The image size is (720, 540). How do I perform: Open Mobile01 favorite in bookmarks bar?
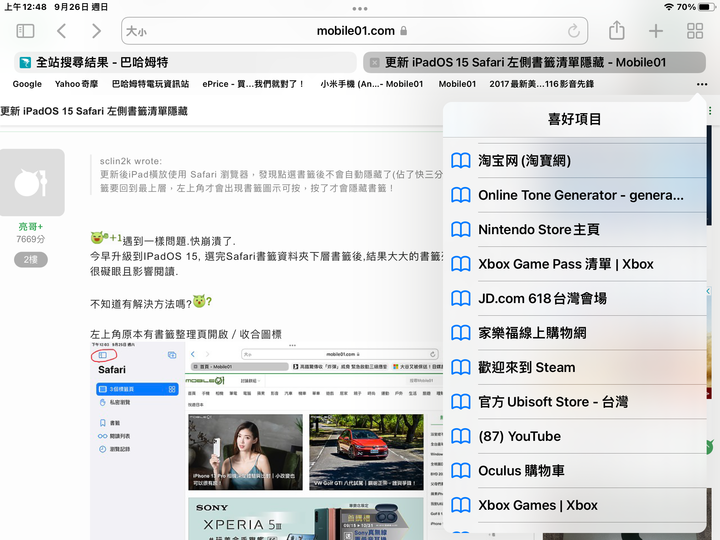[x=457, y=84]
